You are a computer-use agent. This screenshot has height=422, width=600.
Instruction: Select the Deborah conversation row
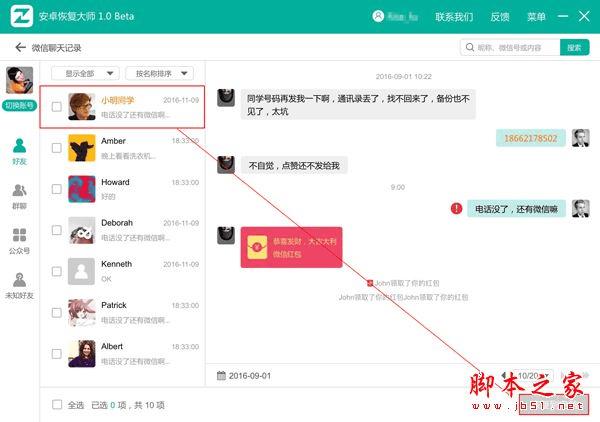(x=122, y=230)
